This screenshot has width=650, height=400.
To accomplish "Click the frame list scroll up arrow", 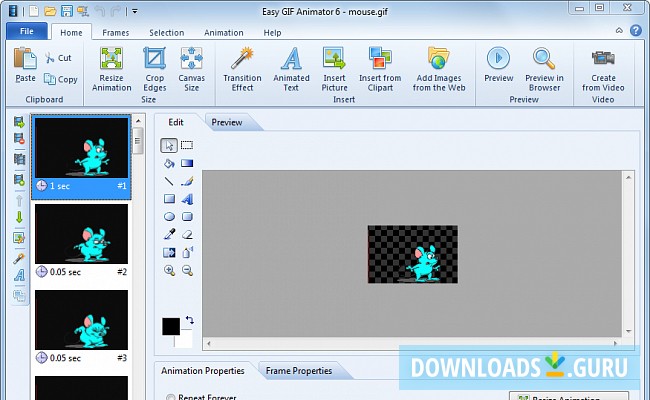I will 138,121.
